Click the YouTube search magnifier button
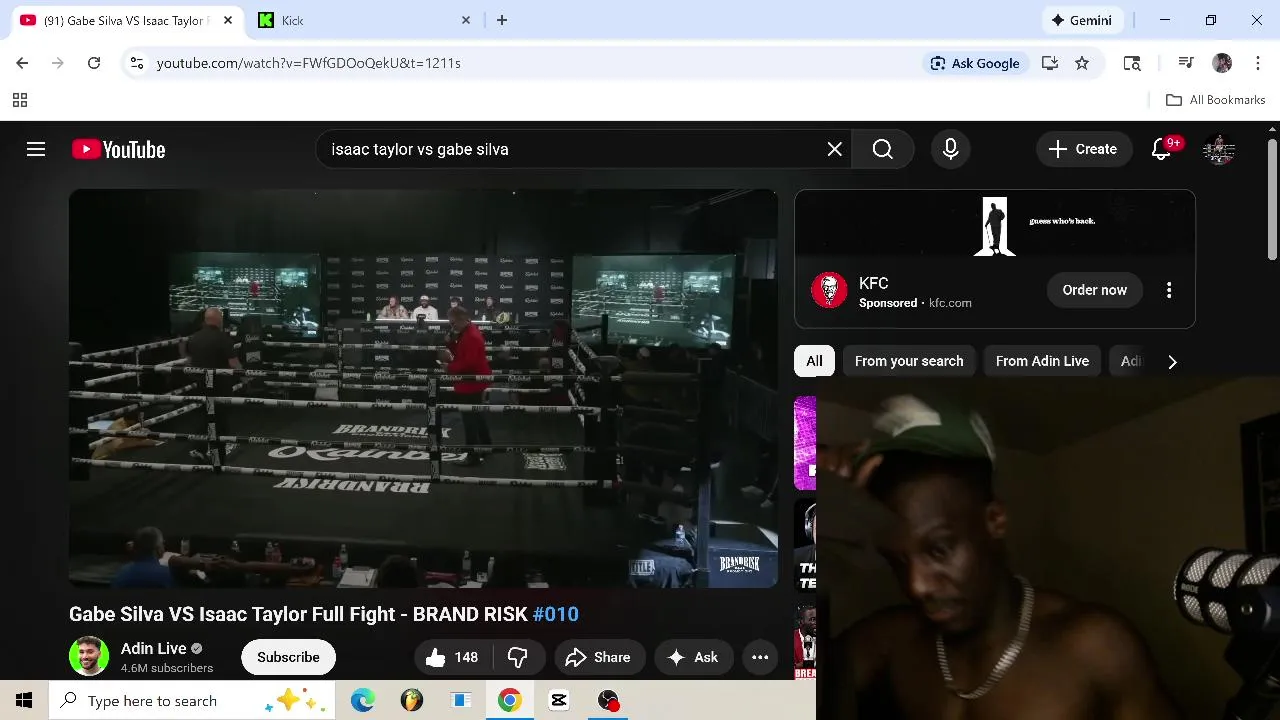 (882, 149)
